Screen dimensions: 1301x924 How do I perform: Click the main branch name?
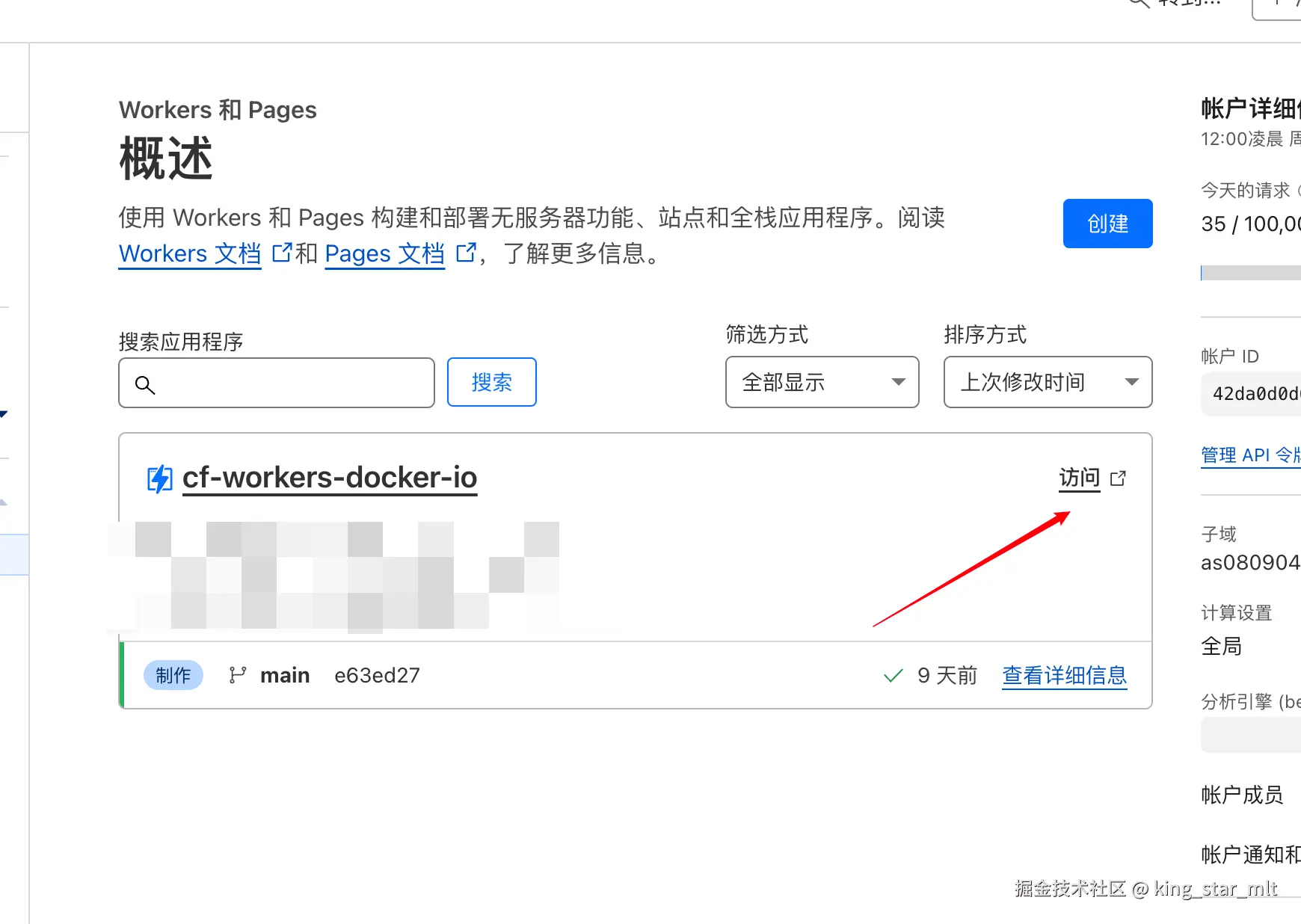point(285,675)
